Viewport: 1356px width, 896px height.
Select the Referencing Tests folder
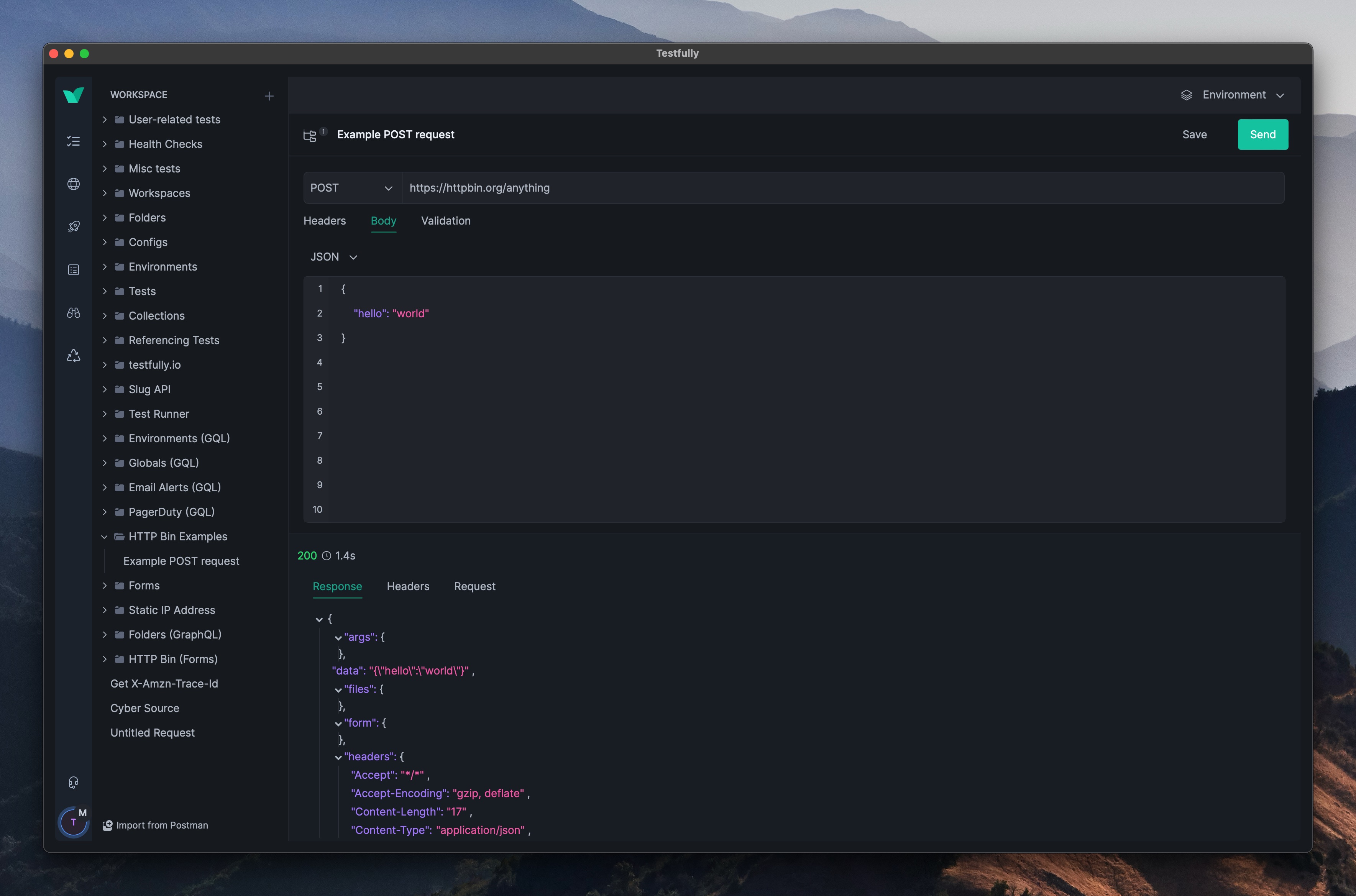(174, 340)
